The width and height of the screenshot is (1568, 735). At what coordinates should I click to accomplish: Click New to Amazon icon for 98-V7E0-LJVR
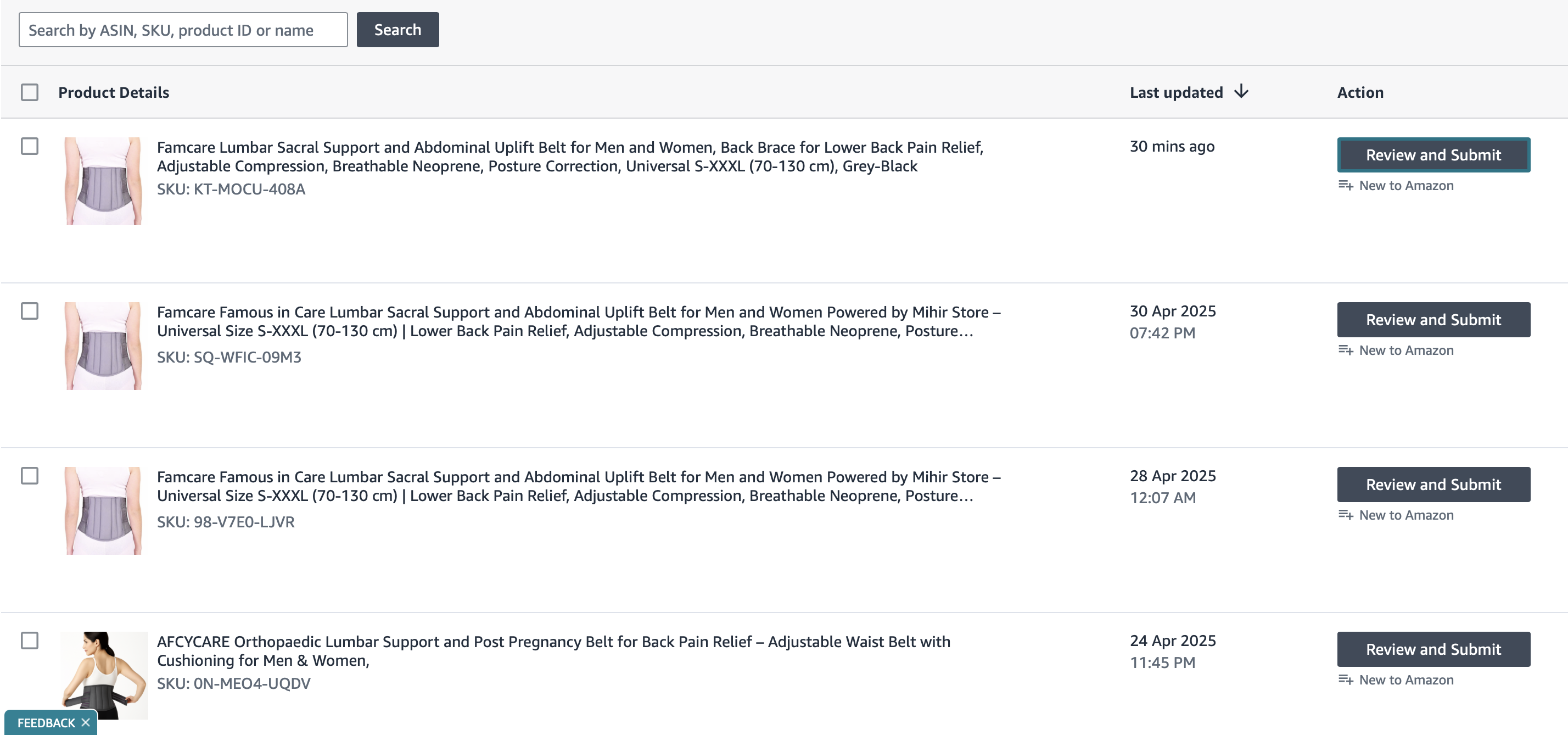tap(1345, 515)
